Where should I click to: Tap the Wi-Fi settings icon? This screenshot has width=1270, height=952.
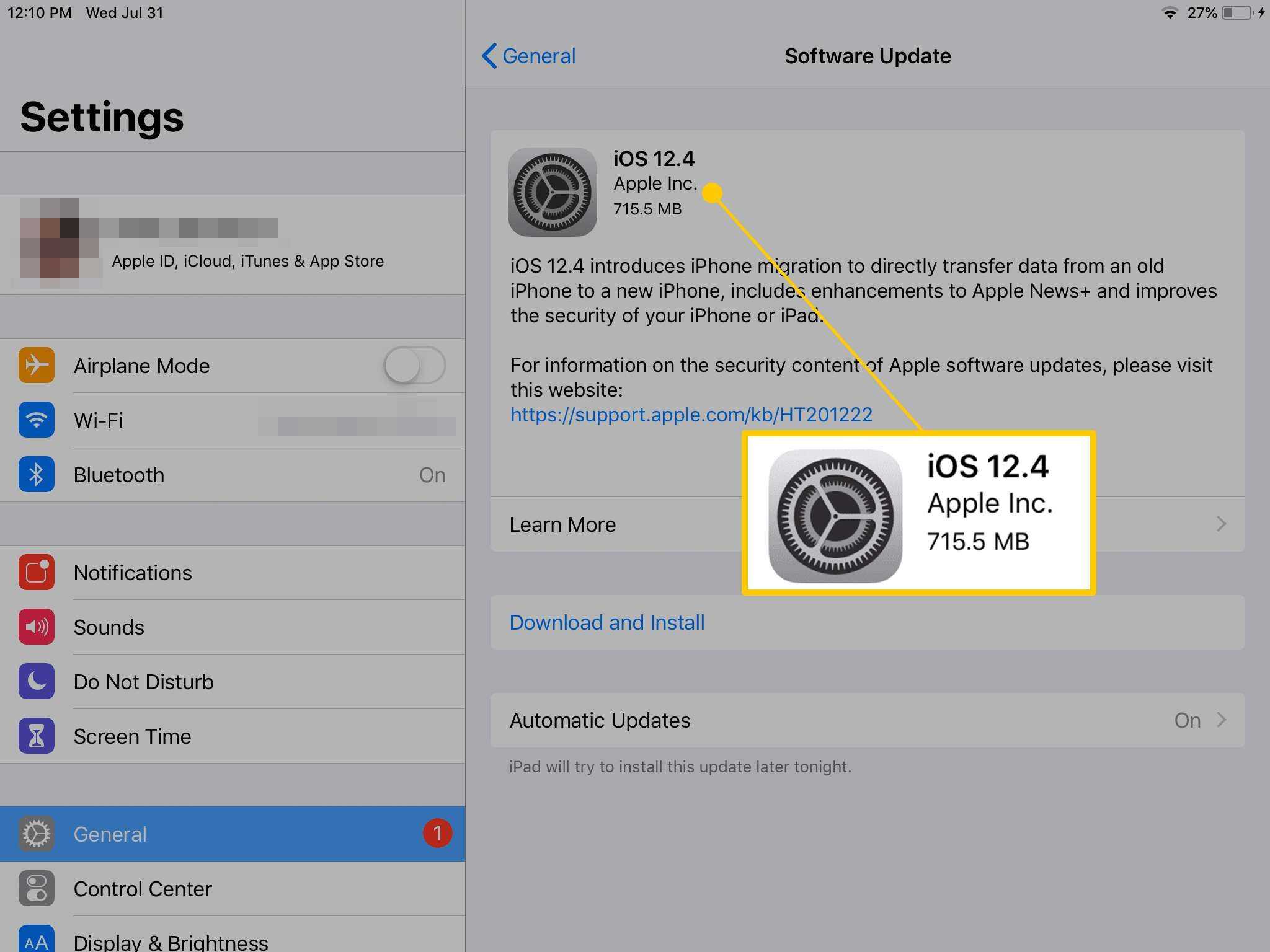click(x=36, y=419)
